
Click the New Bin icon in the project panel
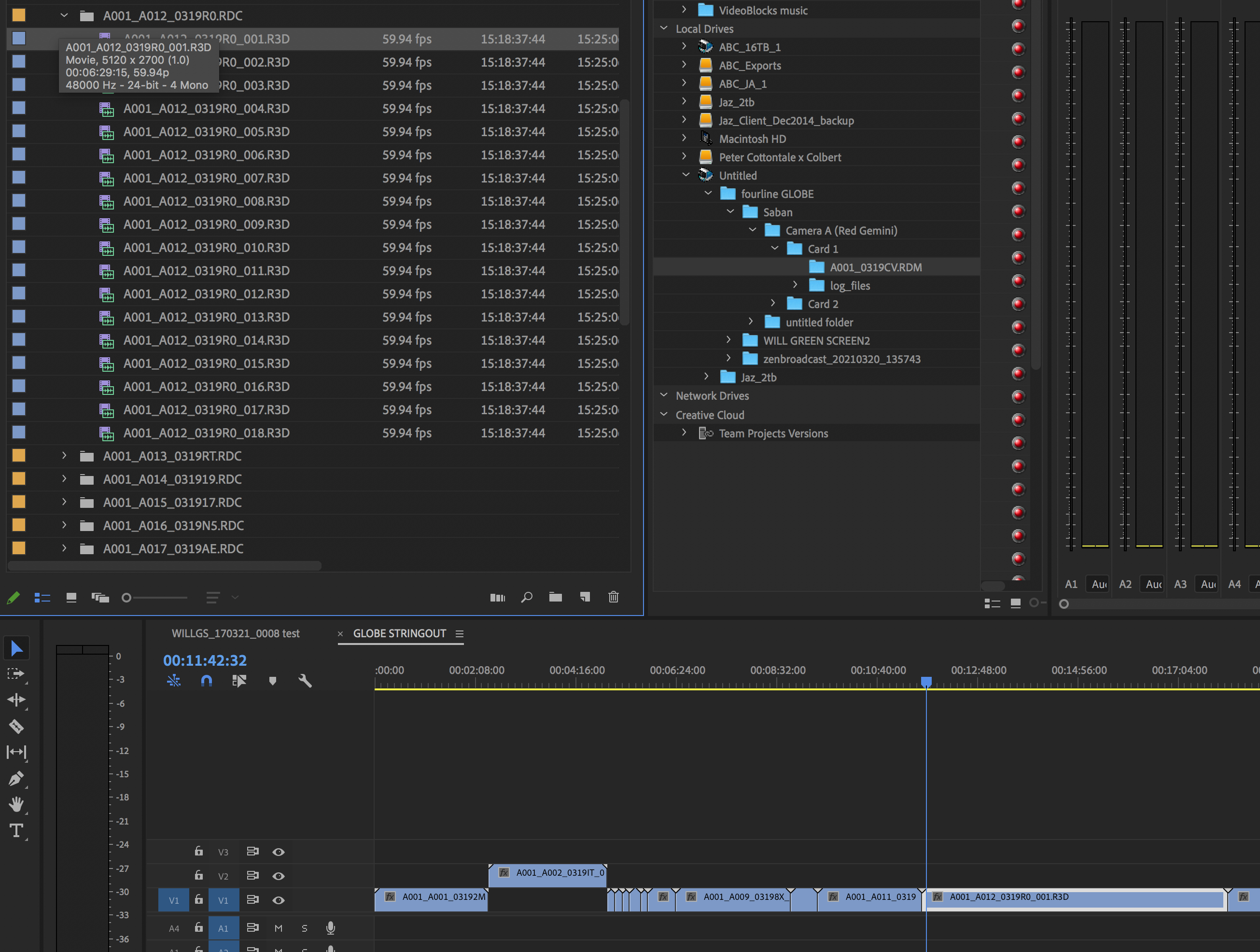(555, 597)
